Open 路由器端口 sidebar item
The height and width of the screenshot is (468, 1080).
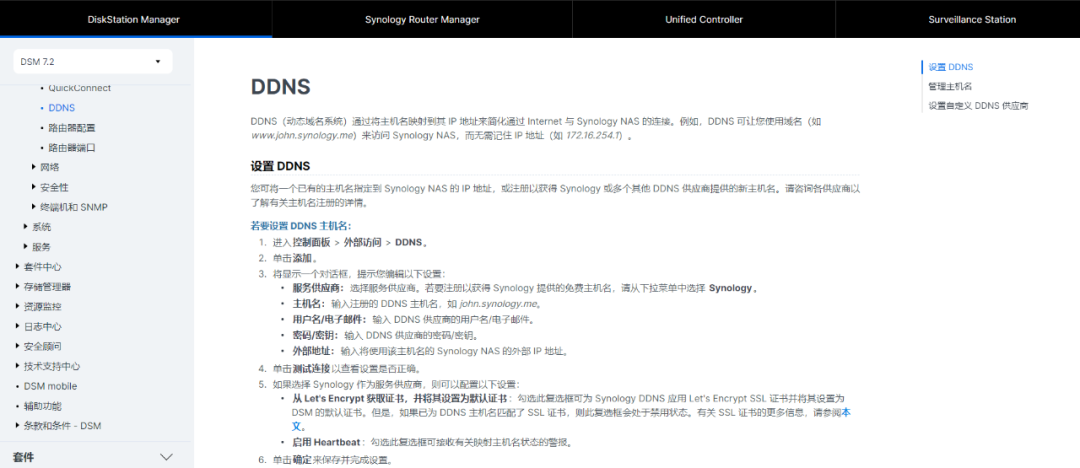72,148
